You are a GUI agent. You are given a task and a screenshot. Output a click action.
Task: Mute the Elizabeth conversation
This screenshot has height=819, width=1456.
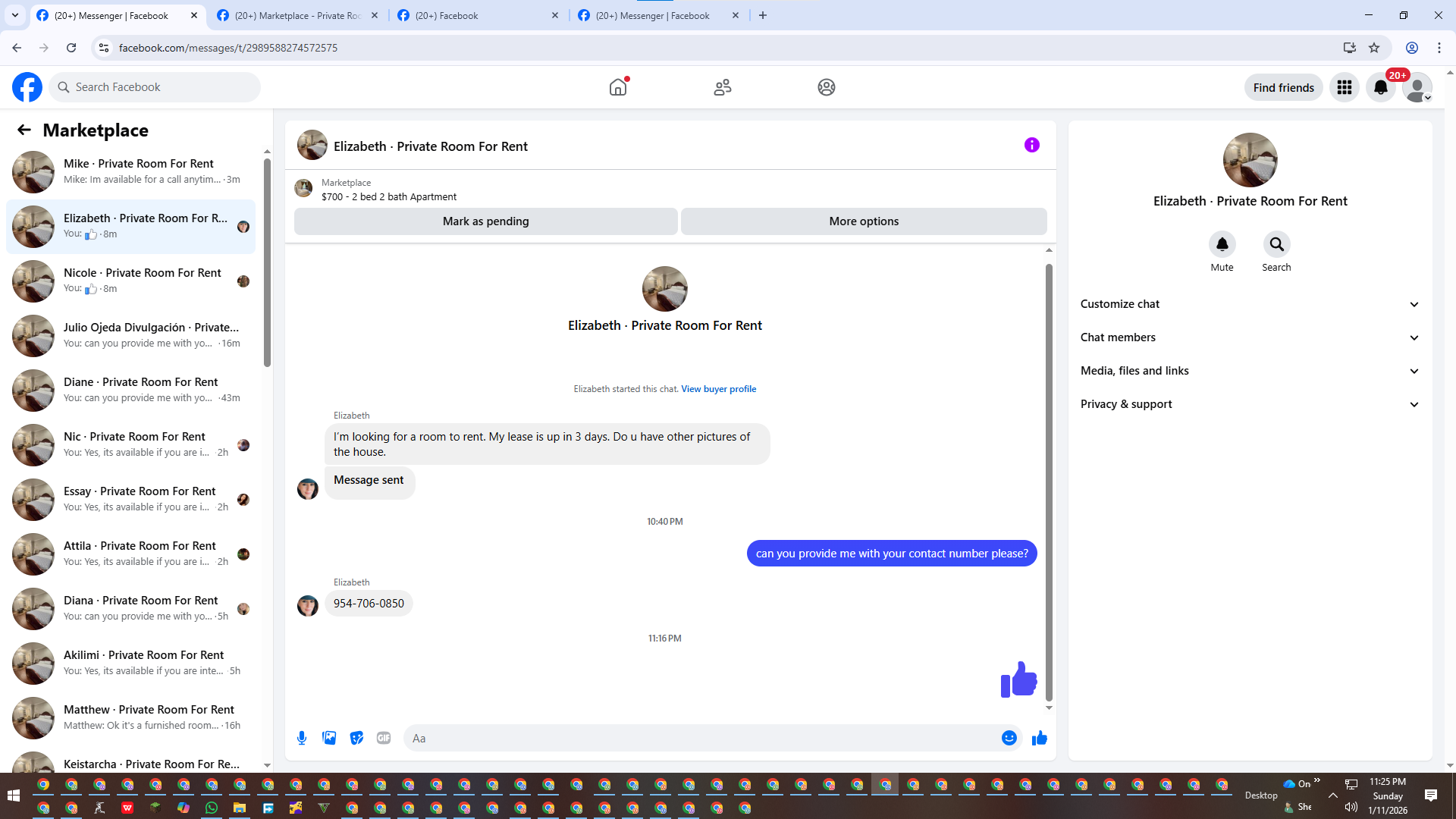click(x=1222, y=244)
